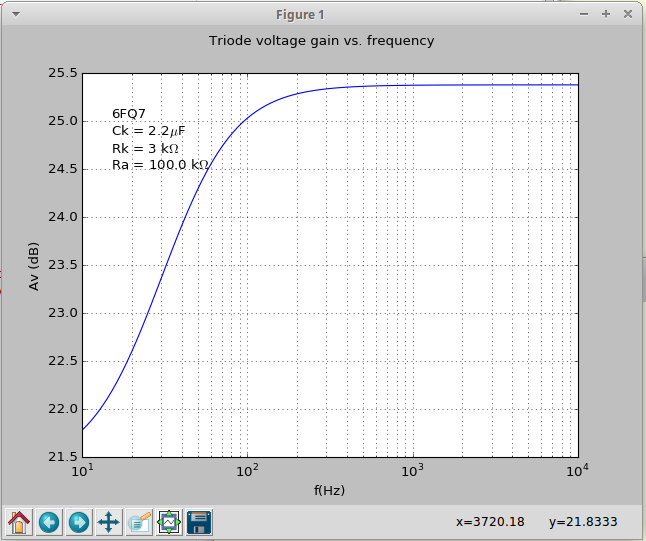Click the 25.5 y-axis tick label
Image resolution: width=646 pixels, height=541 pixels.
coord(63,73)
